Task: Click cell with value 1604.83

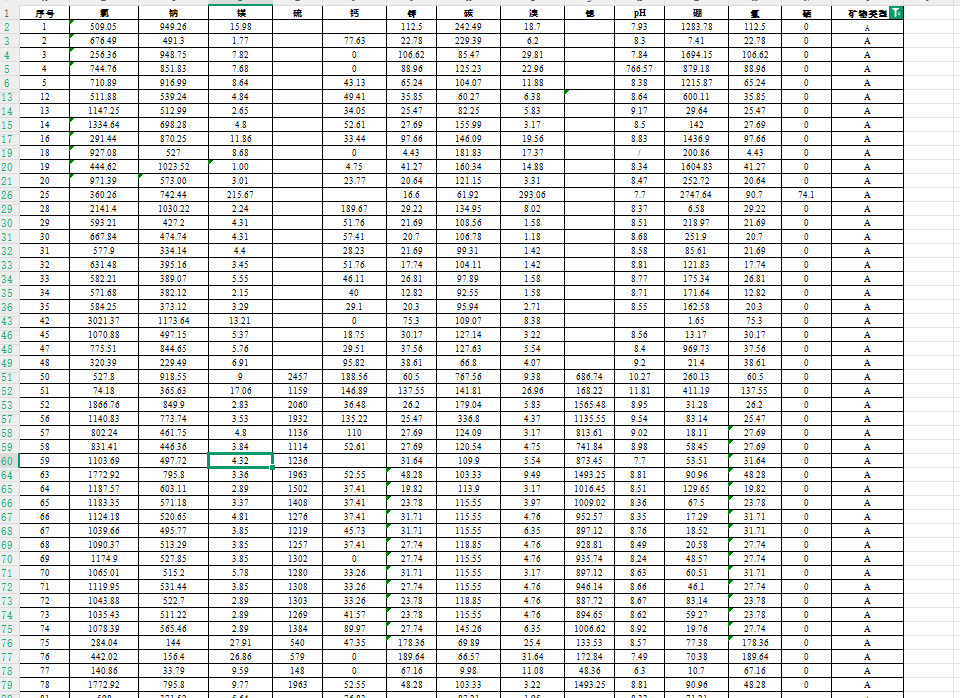Action: [696, 167]
